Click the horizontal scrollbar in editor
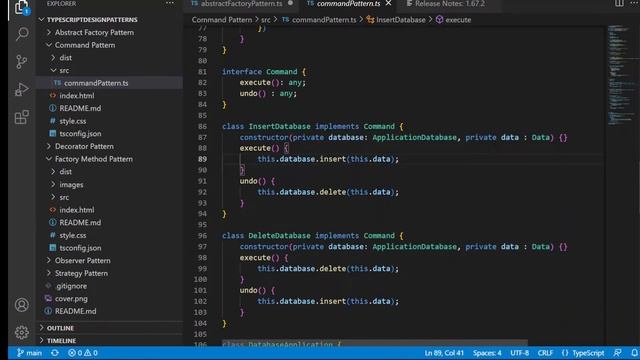This screenshot has height=360, width=640. coord(374,343)
